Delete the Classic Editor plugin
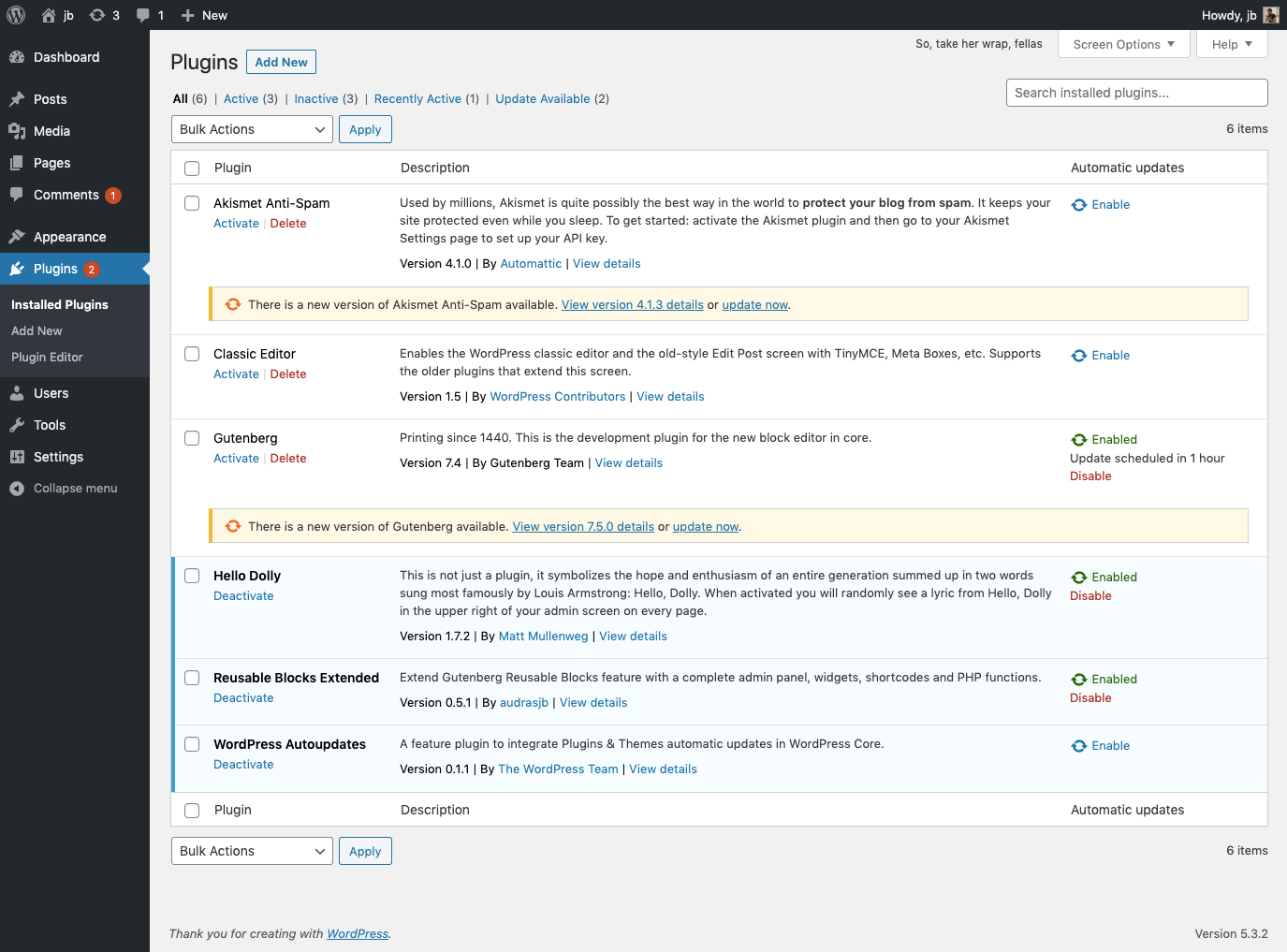 (288, 373)
